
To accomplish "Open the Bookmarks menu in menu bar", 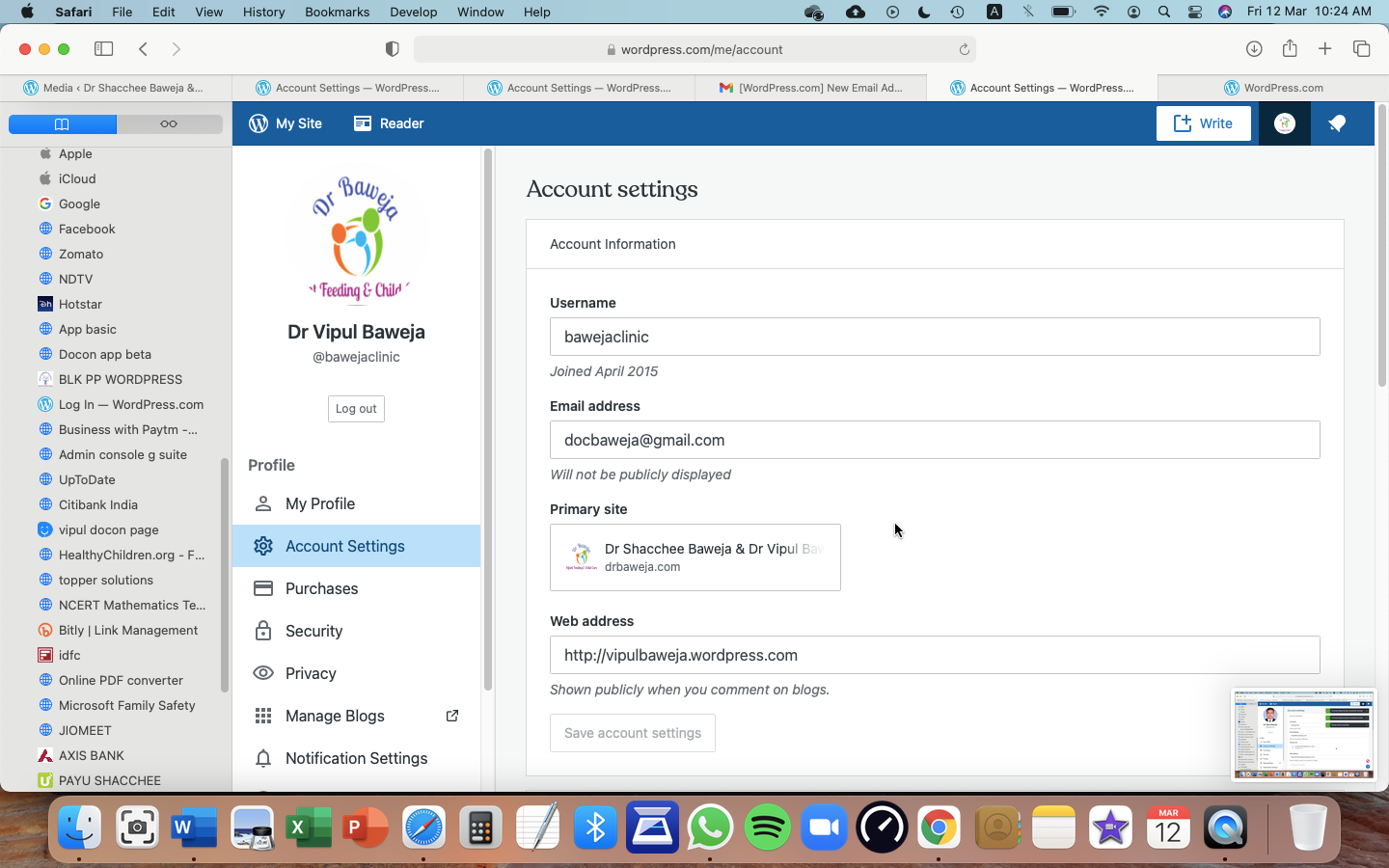I will coord(337,12).
